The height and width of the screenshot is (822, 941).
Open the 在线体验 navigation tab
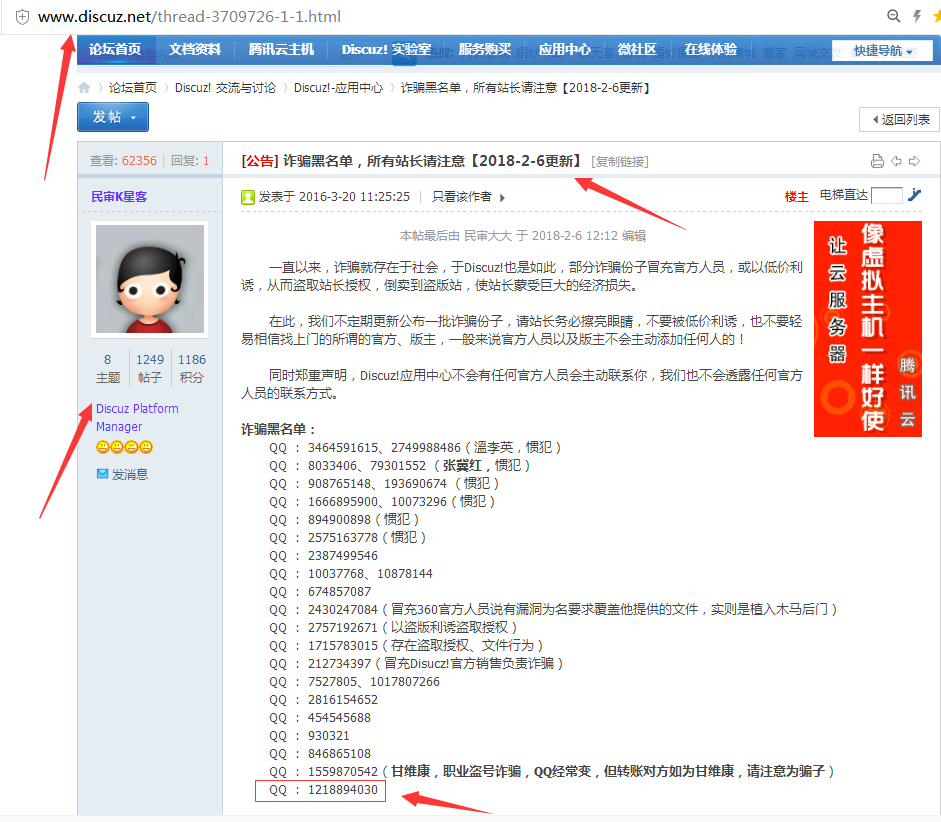(x=711, y=49)
